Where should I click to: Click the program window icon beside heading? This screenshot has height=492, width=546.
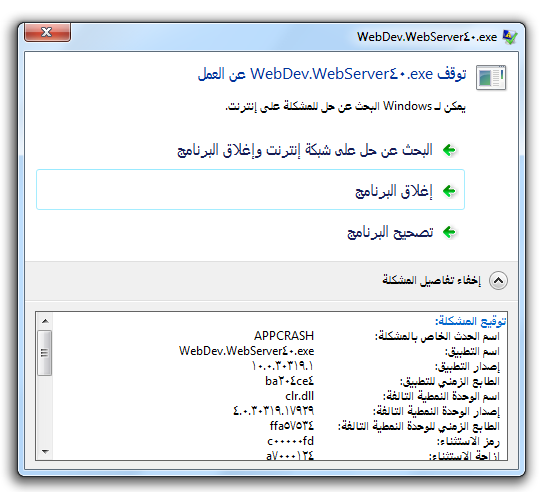click(x=491, y=78)
